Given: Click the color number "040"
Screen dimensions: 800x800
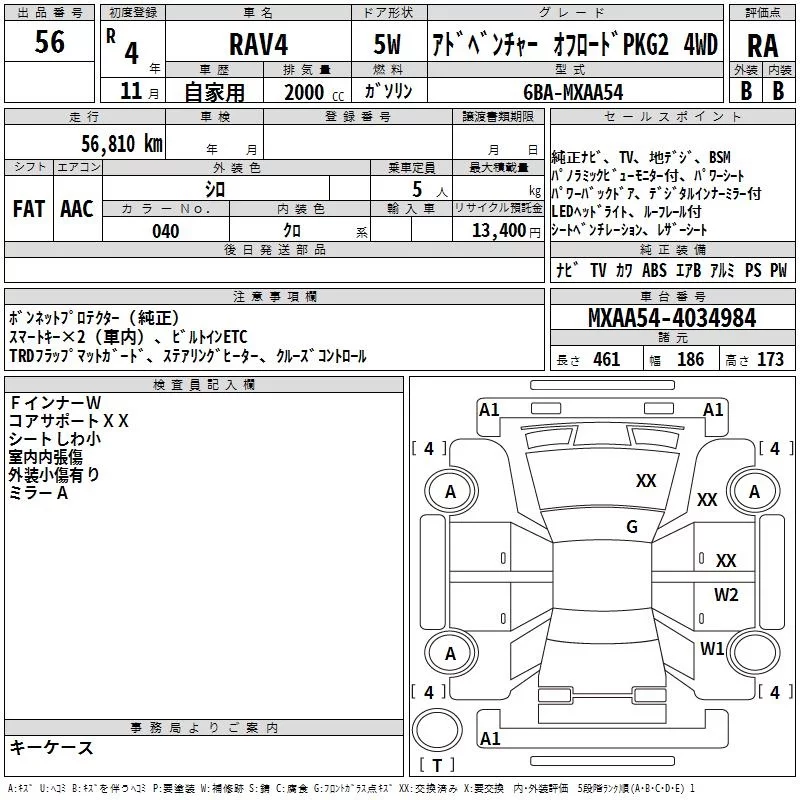Looking at the screenshot, I should pos(165,231).
